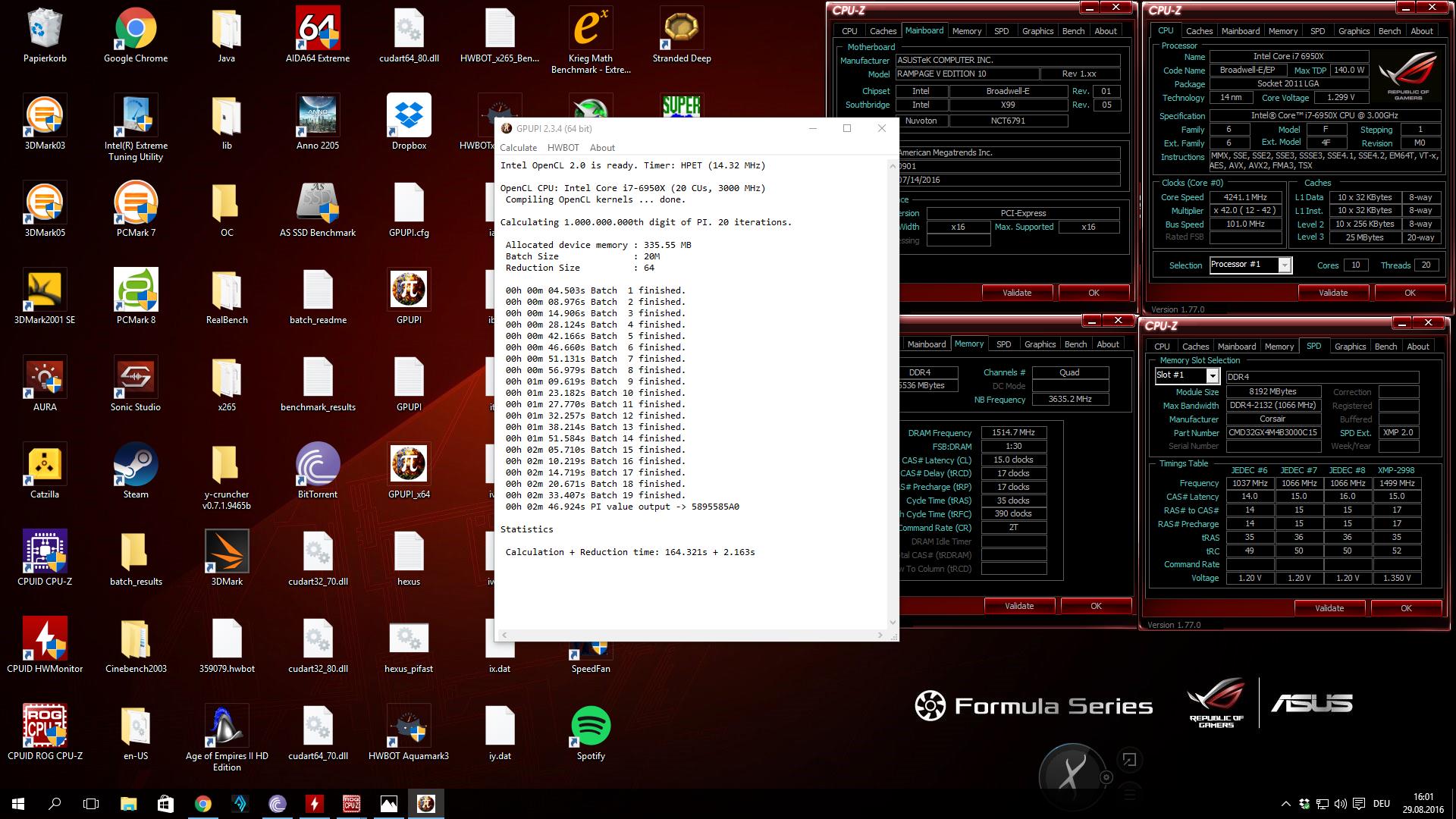Switch to Graphics tab in SPD CPU-Z window
This screenshot has width=1456, height=819.
click(x=1350, y=347)
